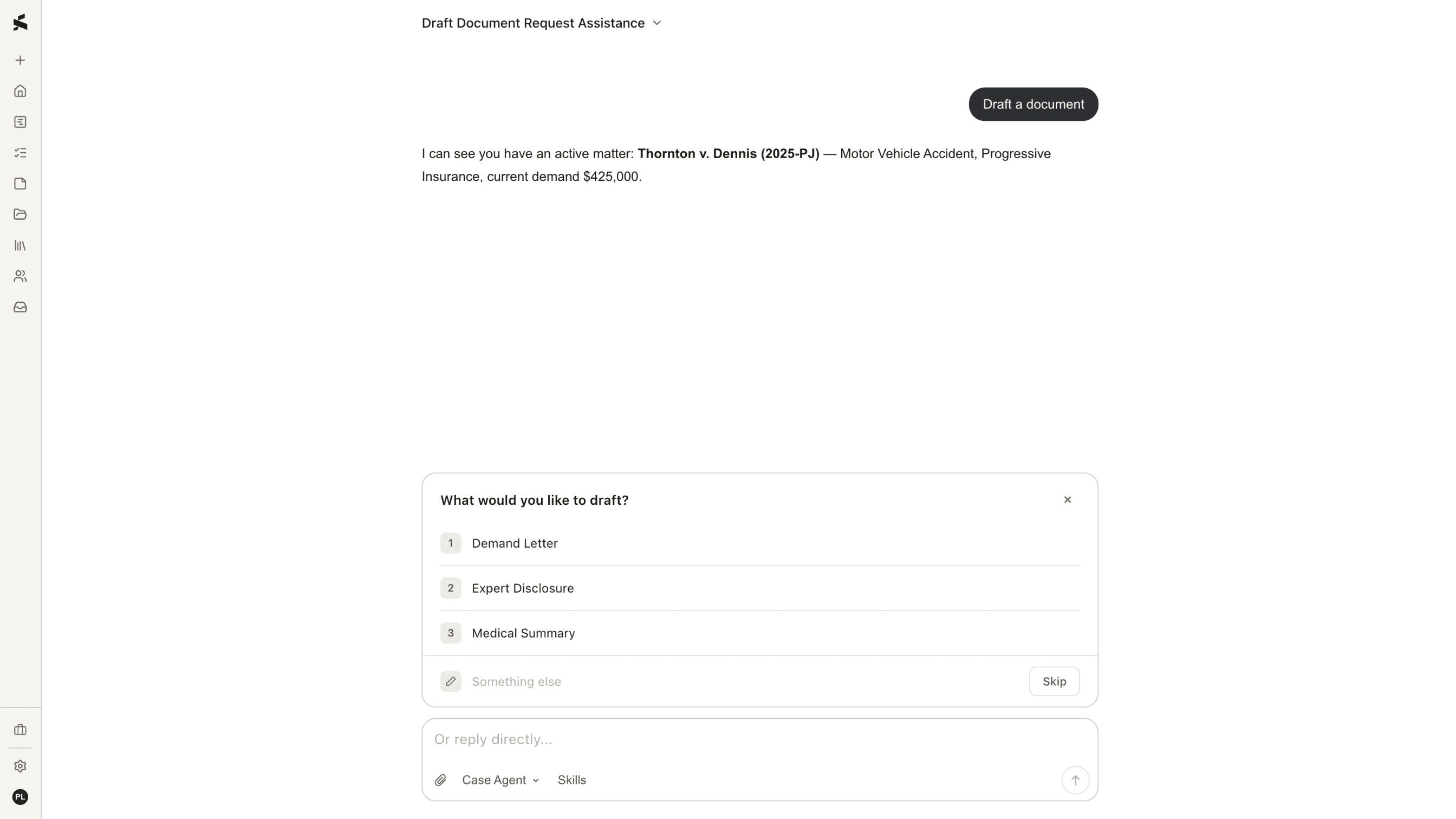Click the Or reply directly text box
The width and height of the screenshot is (1456, 819).
pyautogui.click(x=759, y=739)
